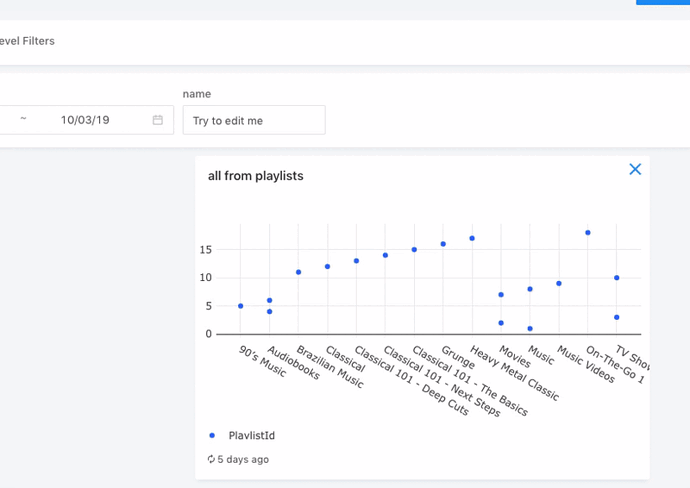This screenshot has height=488, width=690.
Task: Click the 'all from playlists' chart title
Action: click(x=256, y=176)
